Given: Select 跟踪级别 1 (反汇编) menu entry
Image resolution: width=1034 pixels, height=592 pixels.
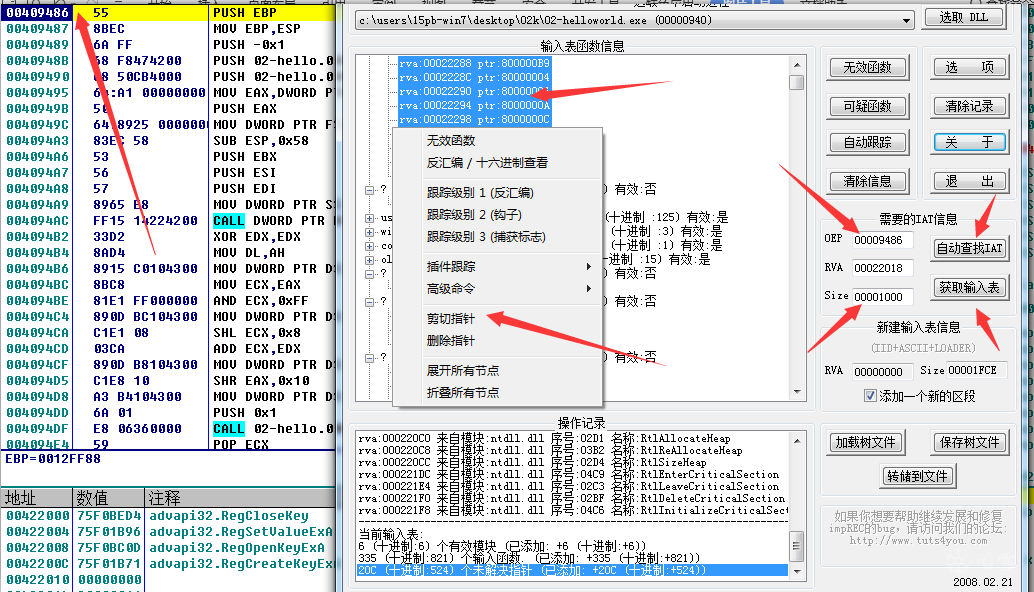Looking at the screenshot, I should pyautogui.click(x=497, y=192).
